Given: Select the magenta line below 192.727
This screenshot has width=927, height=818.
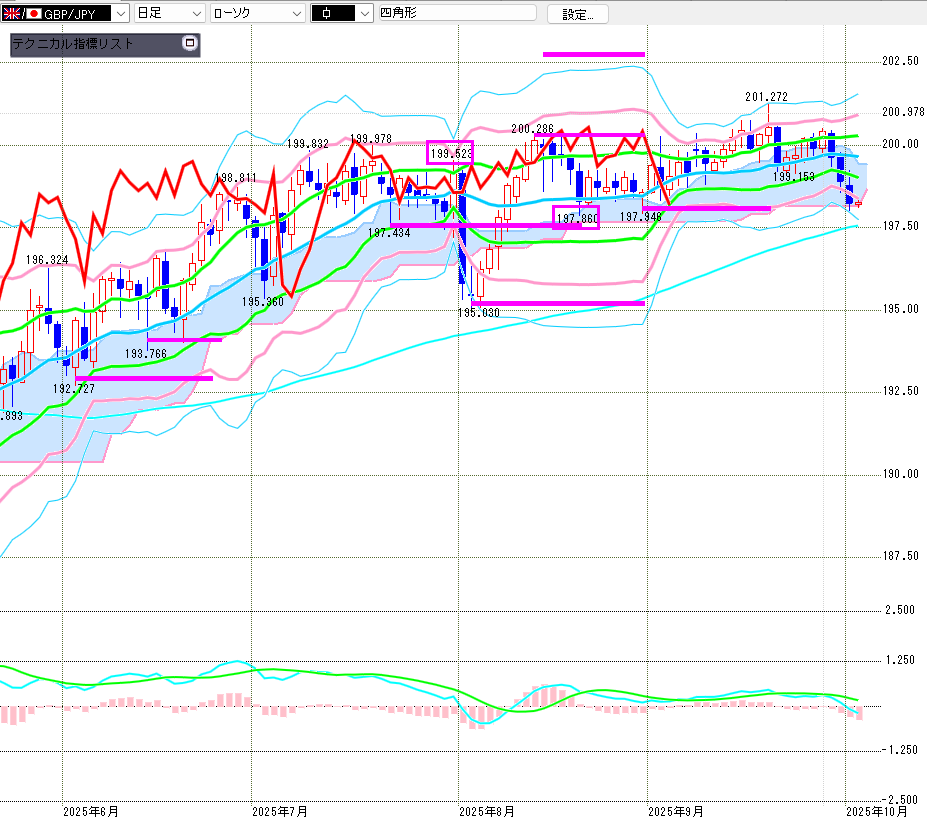Looking at the screenshot, I should [144, 378].
